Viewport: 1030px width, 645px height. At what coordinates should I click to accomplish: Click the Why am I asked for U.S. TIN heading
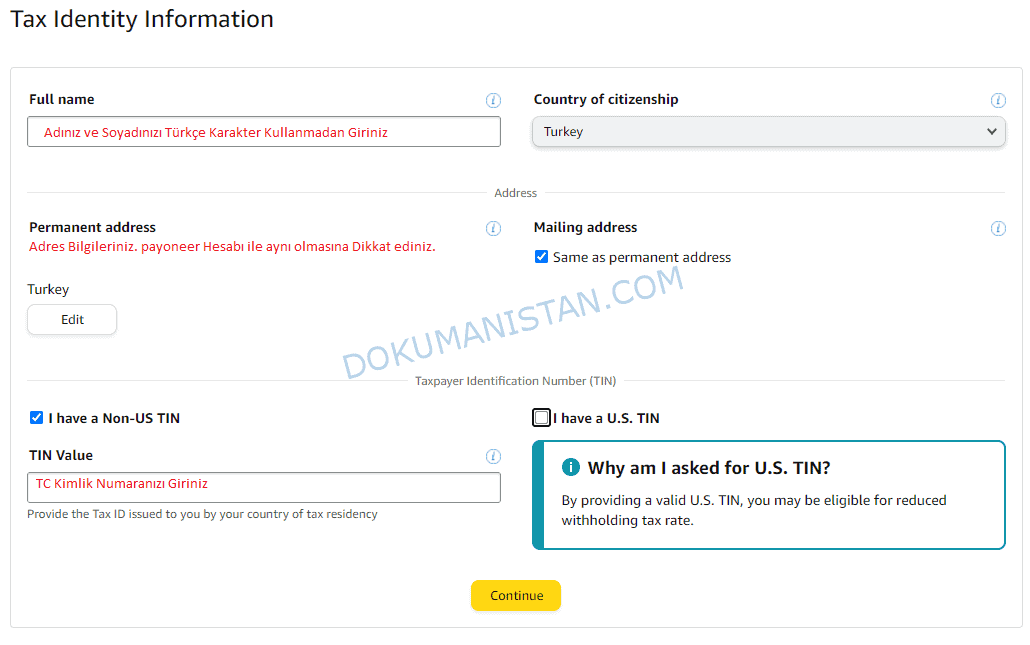[709, 468]
